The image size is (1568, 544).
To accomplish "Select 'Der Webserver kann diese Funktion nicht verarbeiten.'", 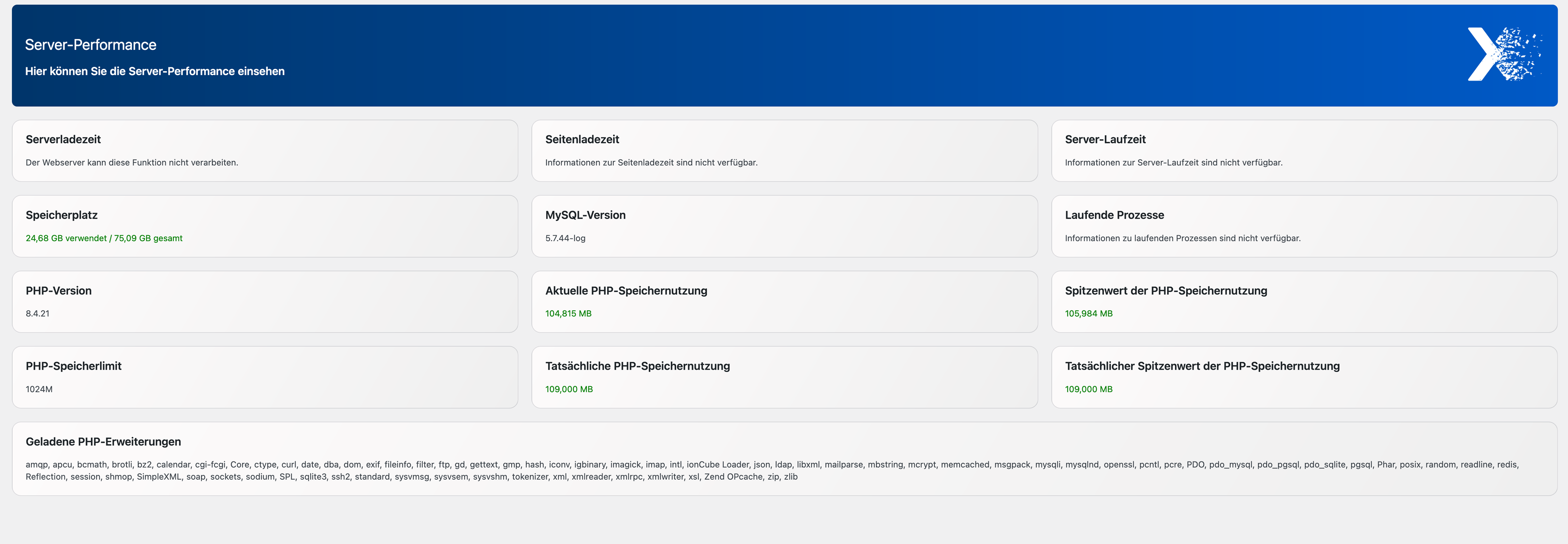I will click(x=131, y=163).
